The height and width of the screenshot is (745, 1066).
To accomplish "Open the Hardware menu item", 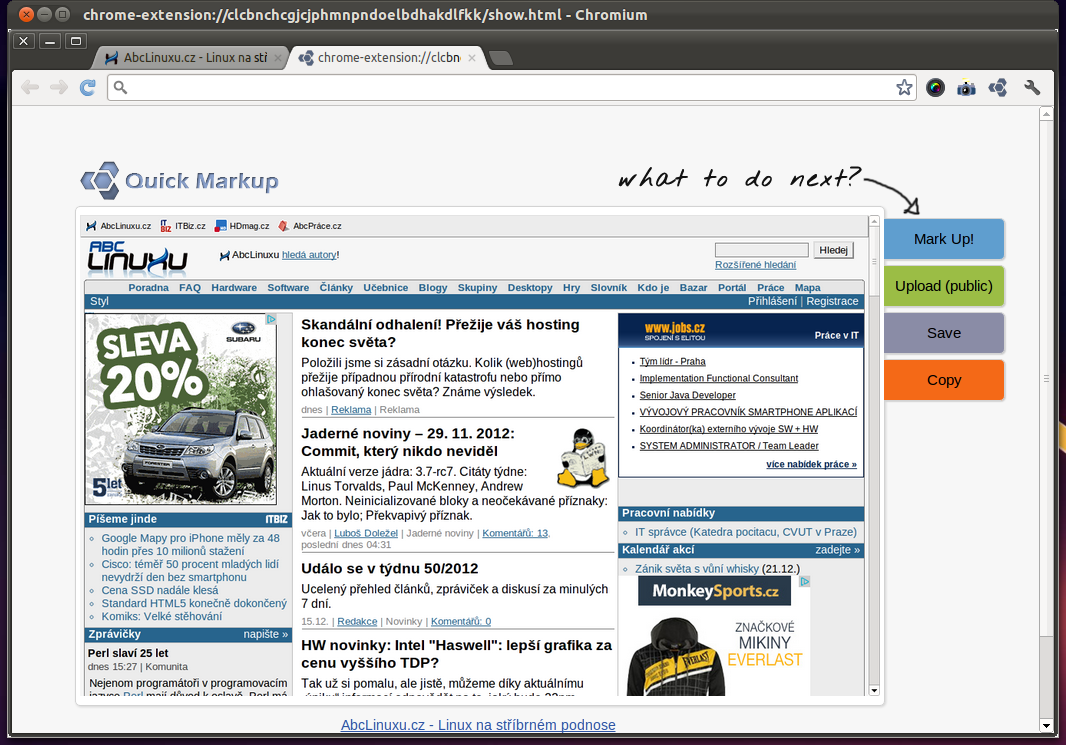I will [x=234, y=288].
